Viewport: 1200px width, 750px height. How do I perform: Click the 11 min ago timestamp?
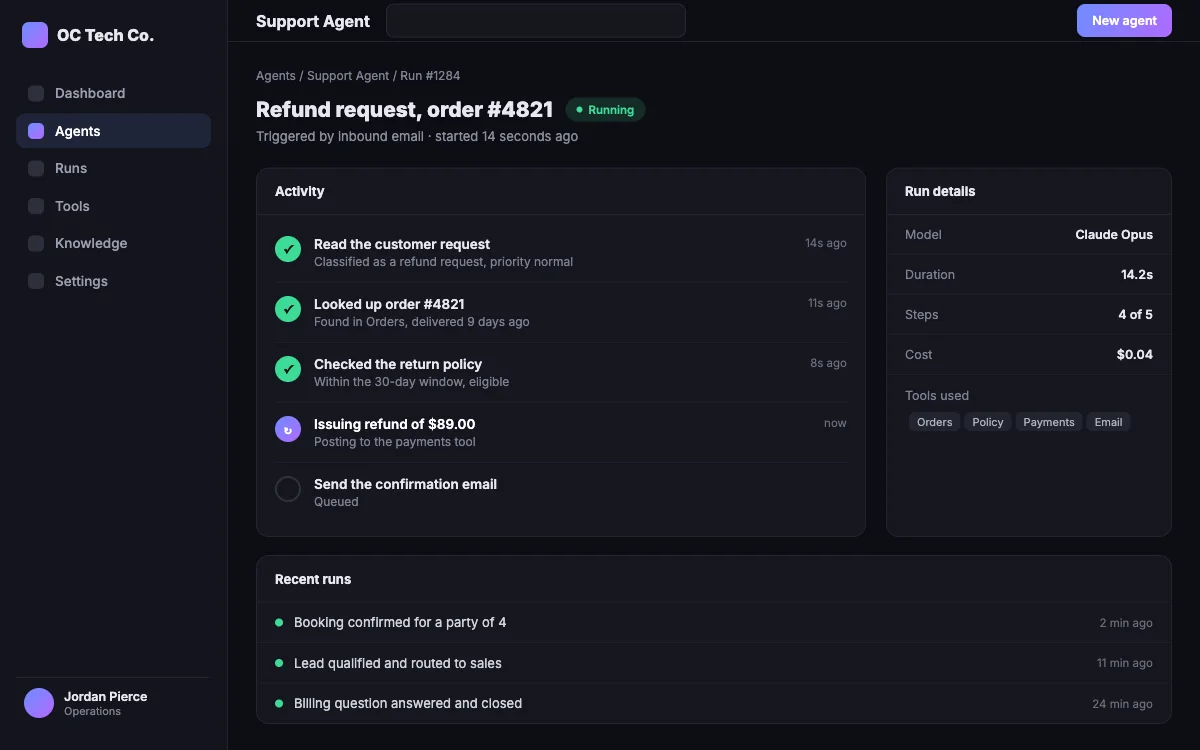click(x=1124, y=663)
